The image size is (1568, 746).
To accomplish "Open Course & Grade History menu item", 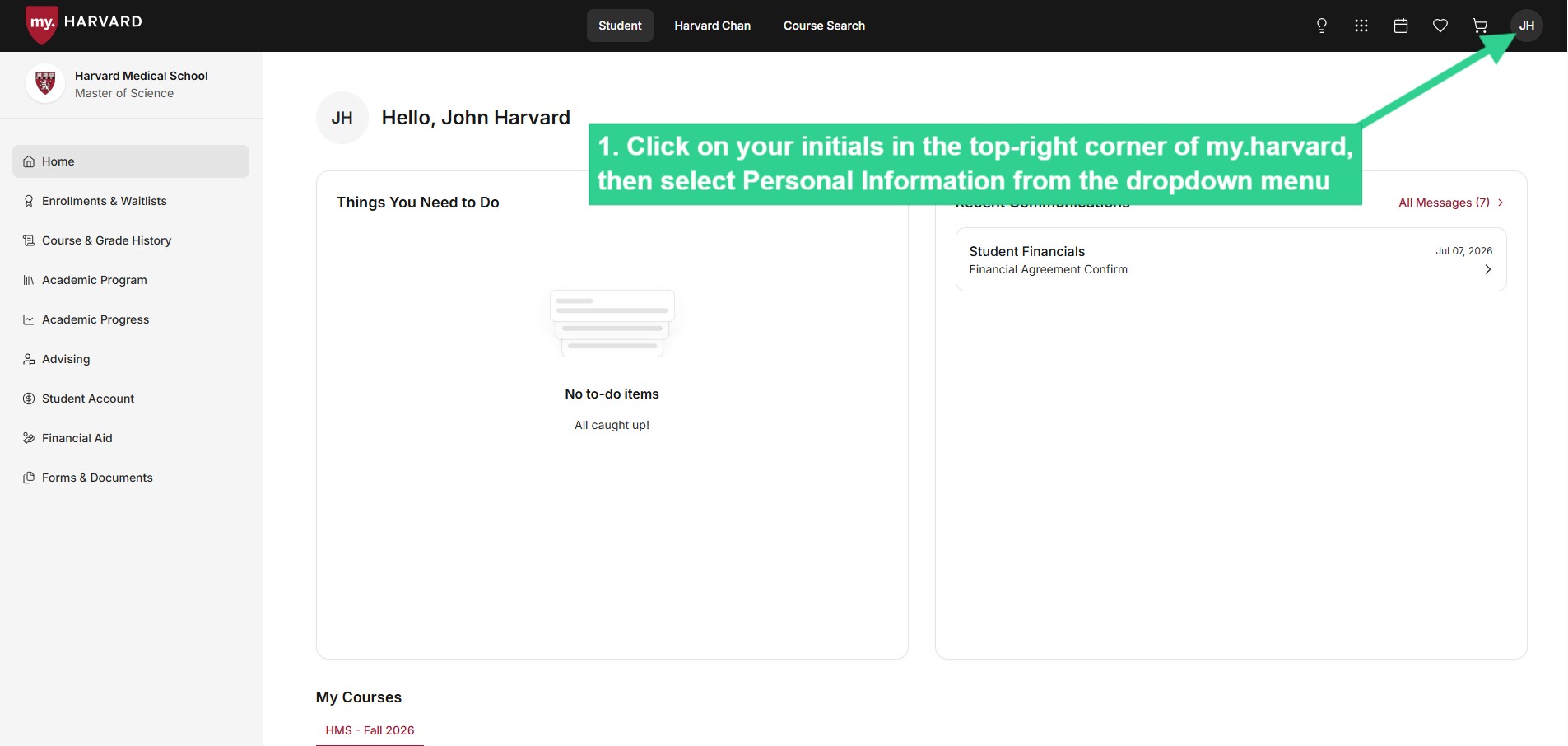I will (x=131, y=240).
